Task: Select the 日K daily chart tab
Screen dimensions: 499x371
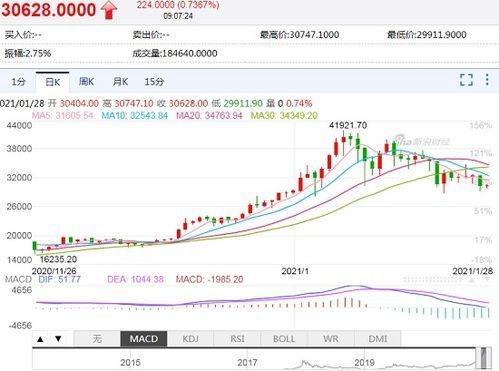Action: (53, 82)
